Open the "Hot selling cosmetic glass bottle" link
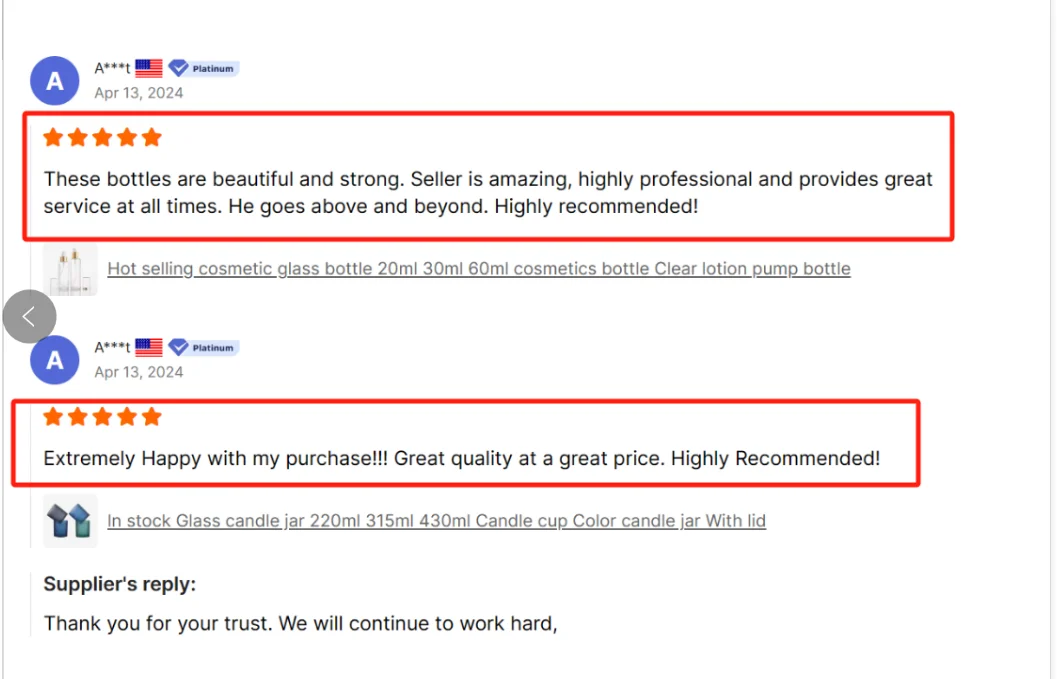 point(479,269)
